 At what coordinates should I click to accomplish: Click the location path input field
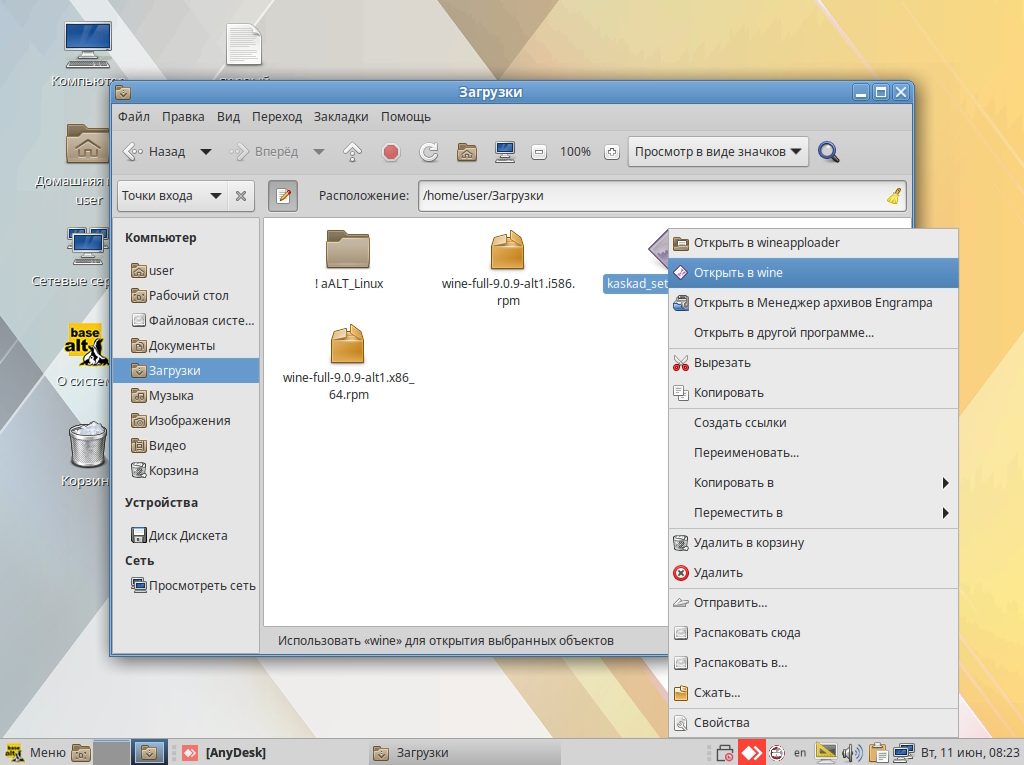650,196
